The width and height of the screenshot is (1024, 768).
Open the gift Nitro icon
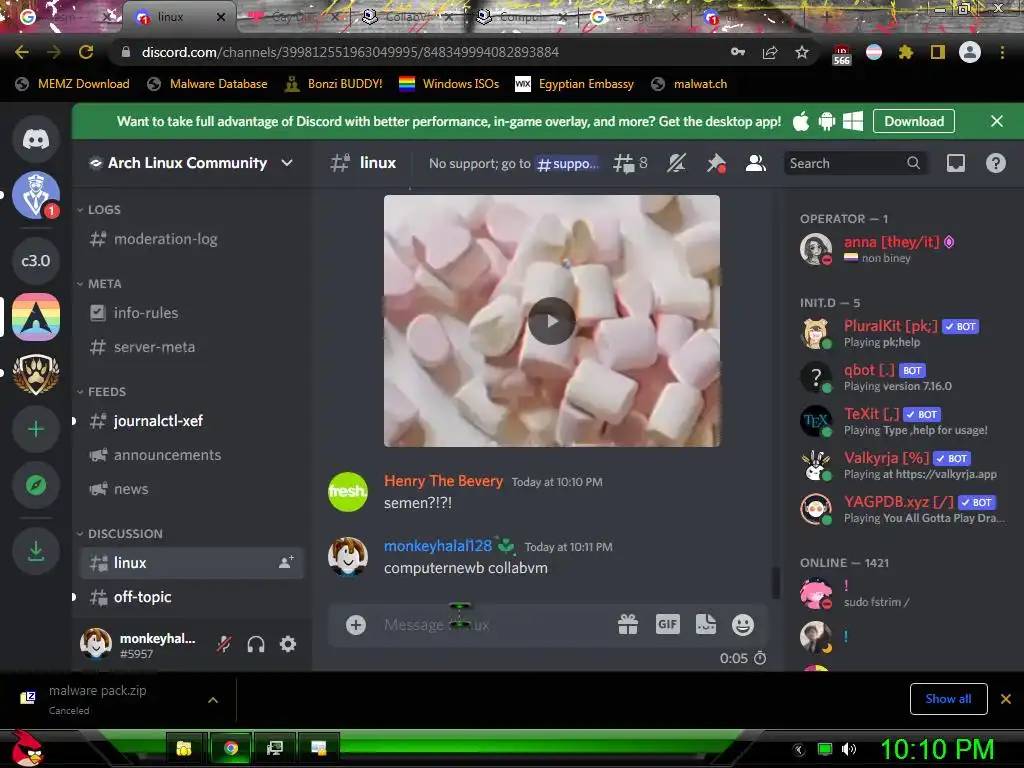click(628, 625)
